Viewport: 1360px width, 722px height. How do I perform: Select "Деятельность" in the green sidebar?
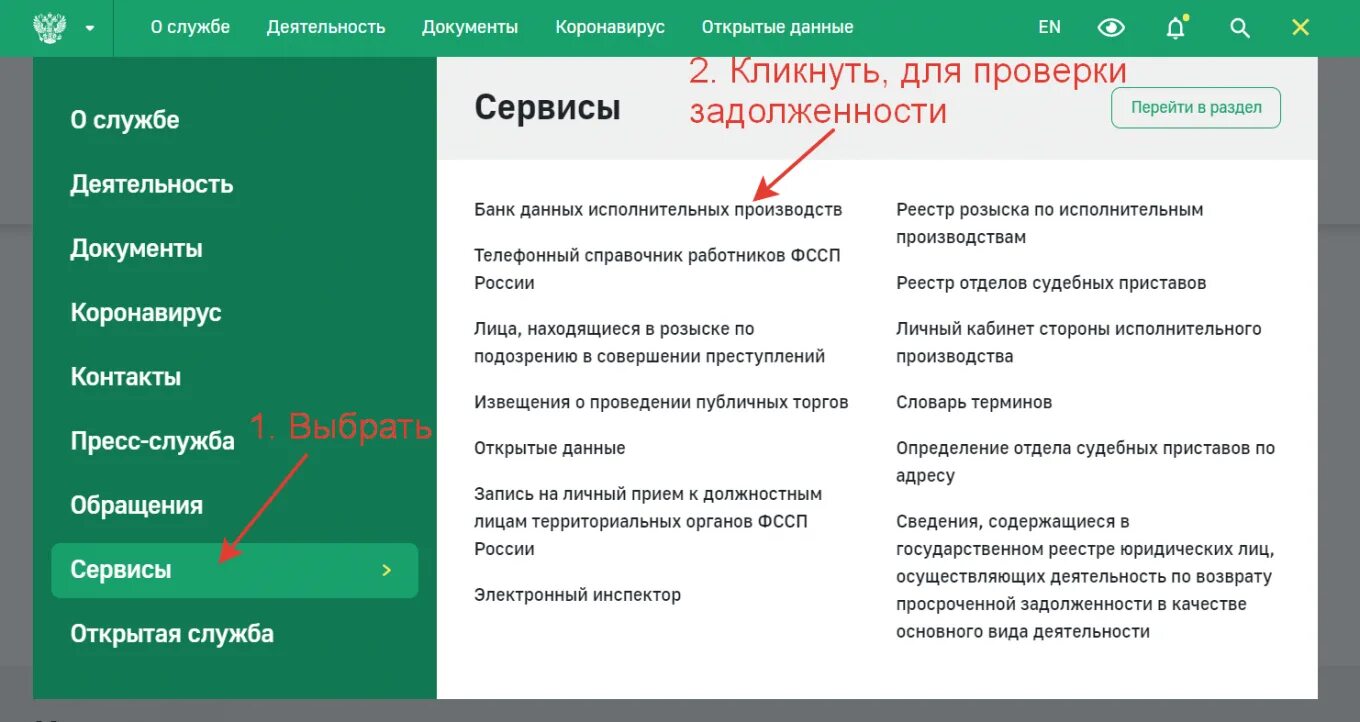(152, 184)
